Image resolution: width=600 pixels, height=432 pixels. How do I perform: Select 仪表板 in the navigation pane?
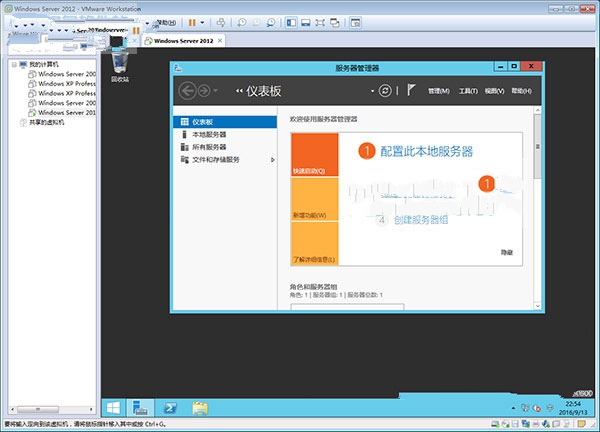(225, 122)
